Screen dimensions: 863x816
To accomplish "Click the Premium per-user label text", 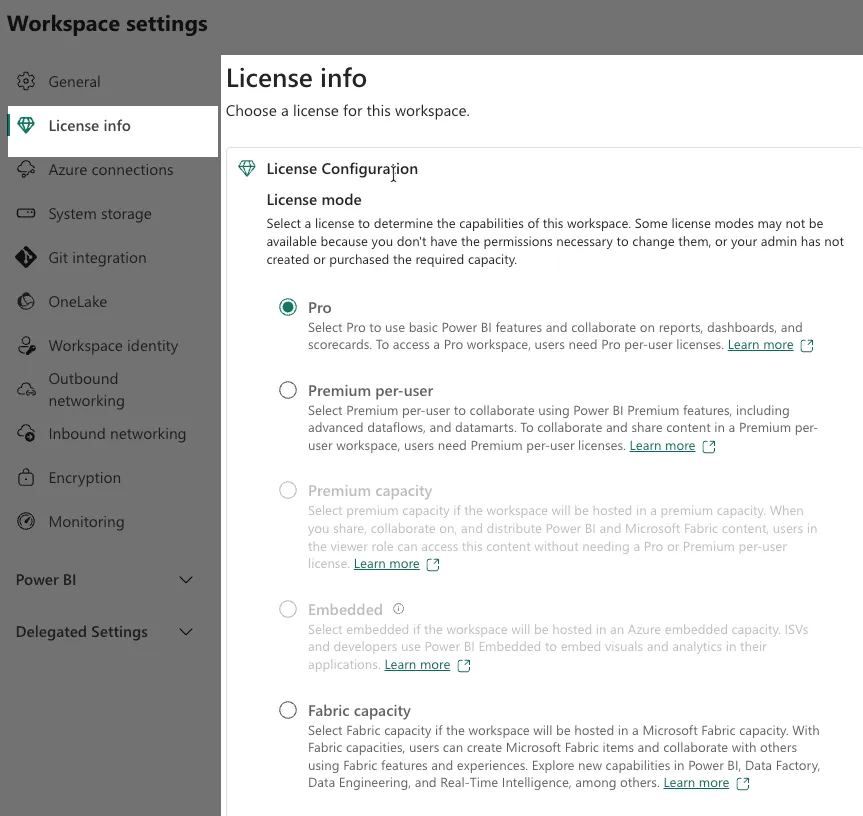I will point(370,391).
